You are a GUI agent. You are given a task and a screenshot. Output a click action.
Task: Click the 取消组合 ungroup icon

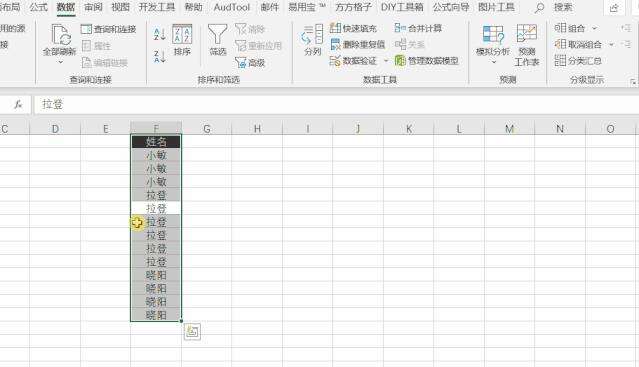click(x=560, y=44)
